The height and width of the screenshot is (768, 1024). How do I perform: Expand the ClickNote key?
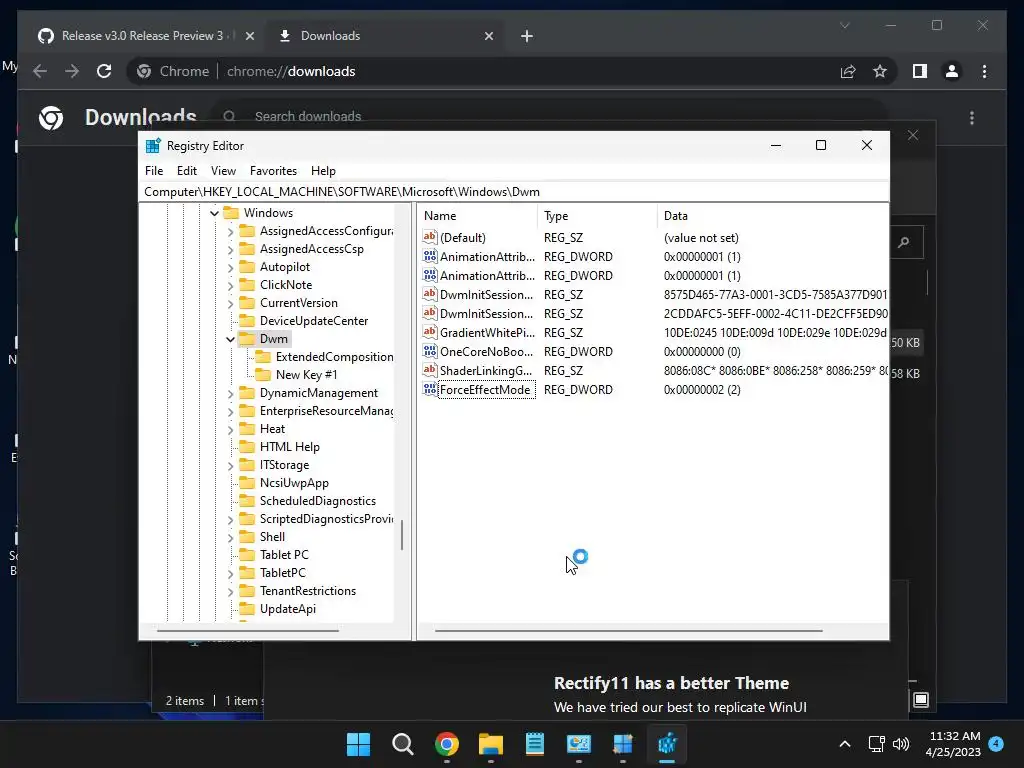[230, 285]
